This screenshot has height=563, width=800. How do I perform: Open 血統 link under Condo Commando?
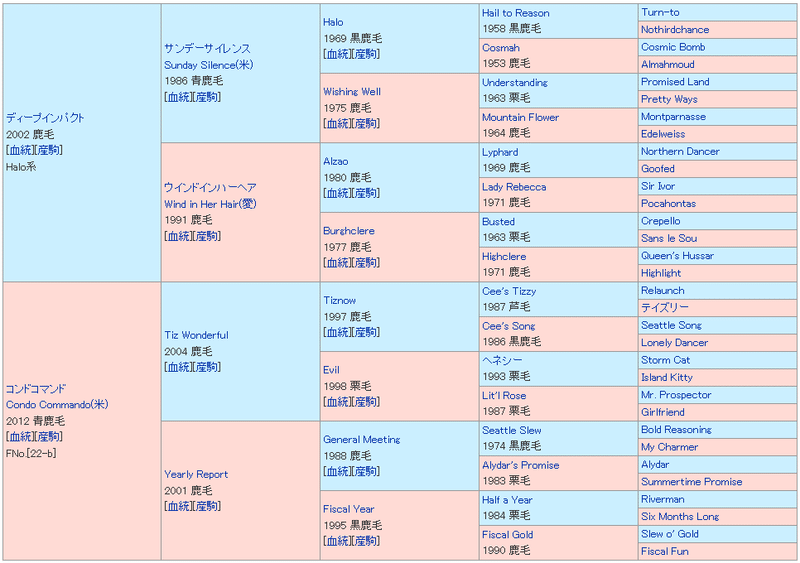tap(21, 437)
